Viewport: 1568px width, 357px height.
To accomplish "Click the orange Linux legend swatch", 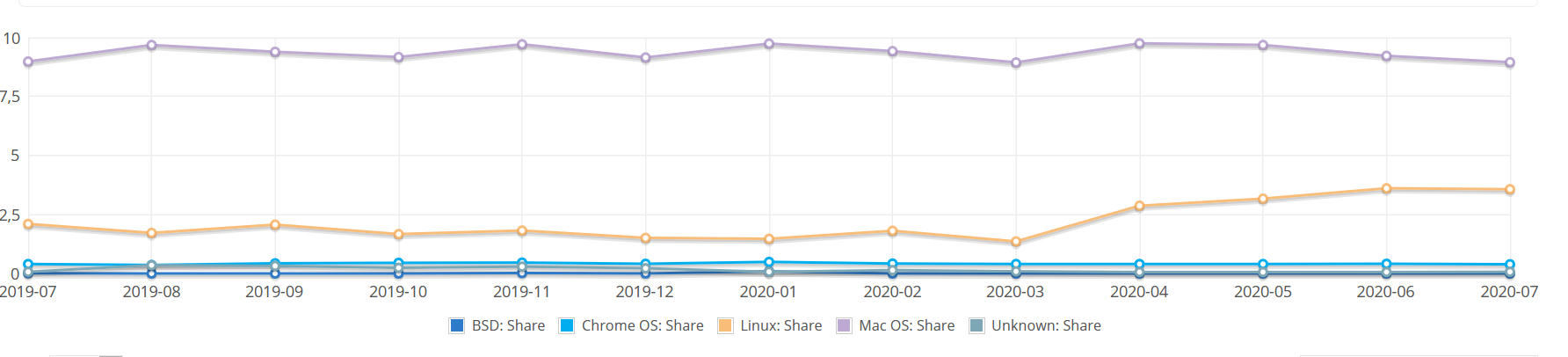I will (x=725, y=325).
